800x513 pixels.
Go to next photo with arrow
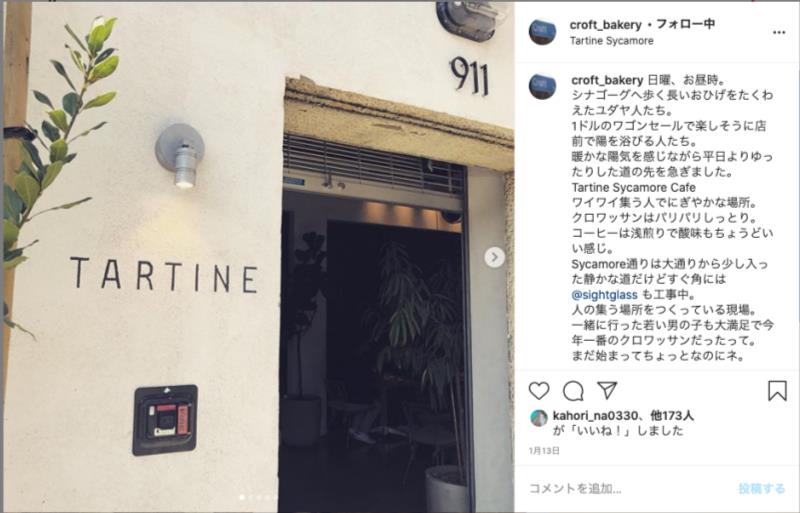coord(494,257)
